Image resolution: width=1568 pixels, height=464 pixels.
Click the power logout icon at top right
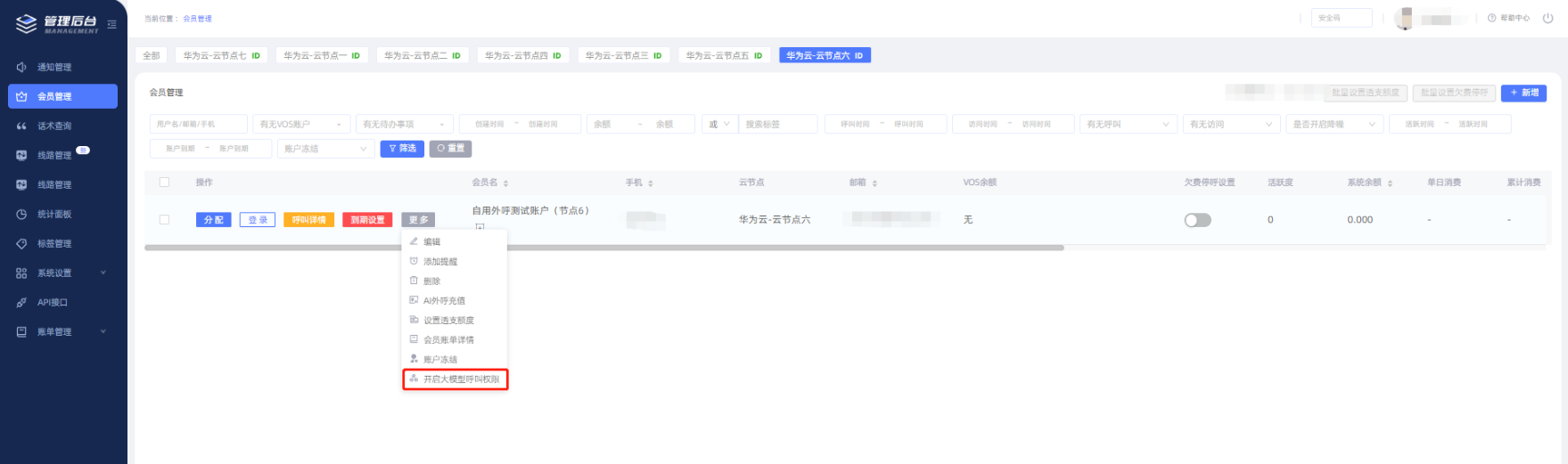pyautogui.click(x=1547, y=18)
